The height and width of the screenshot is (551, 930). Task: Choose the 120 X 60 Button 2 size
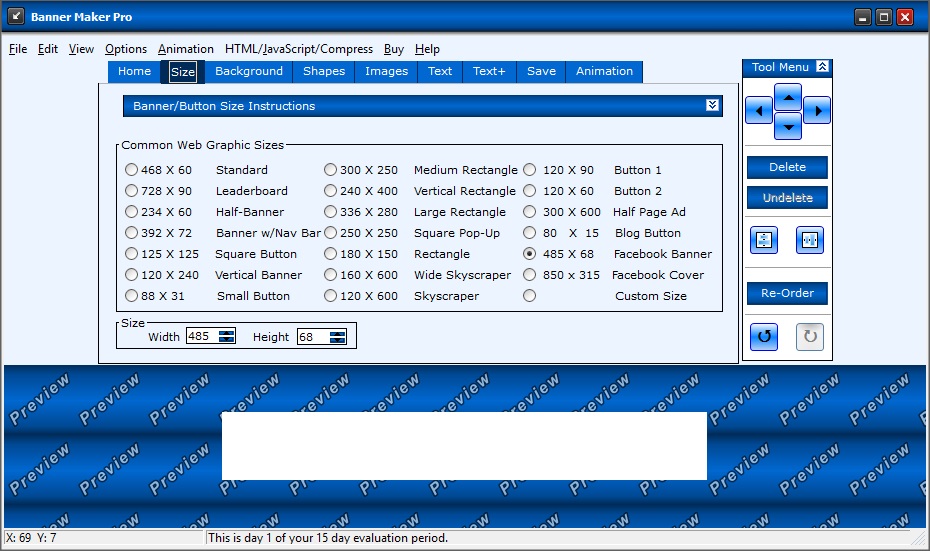point(530,190)
